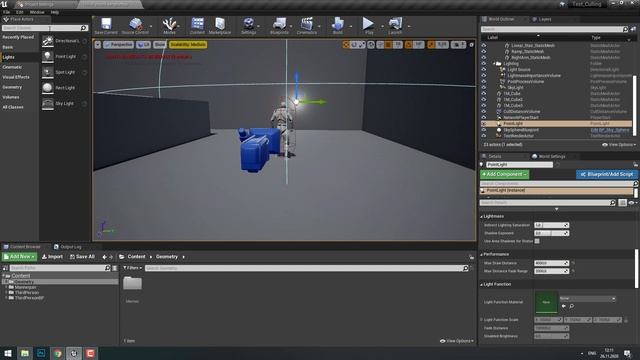Image resolution: width=640 pixels, height=360 pixels.
Task: Click the Unreal Engine logo icon
Action: (4, 4)
